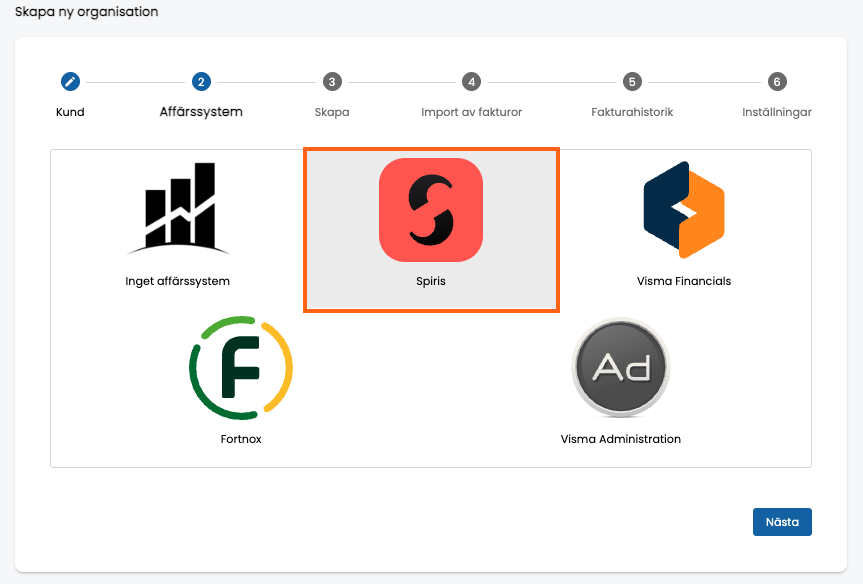The height and width of the screenshot is (584, 863).
Task: Choose the red Spiris logo
Action: pyautogui.click(x=431, y=210)
